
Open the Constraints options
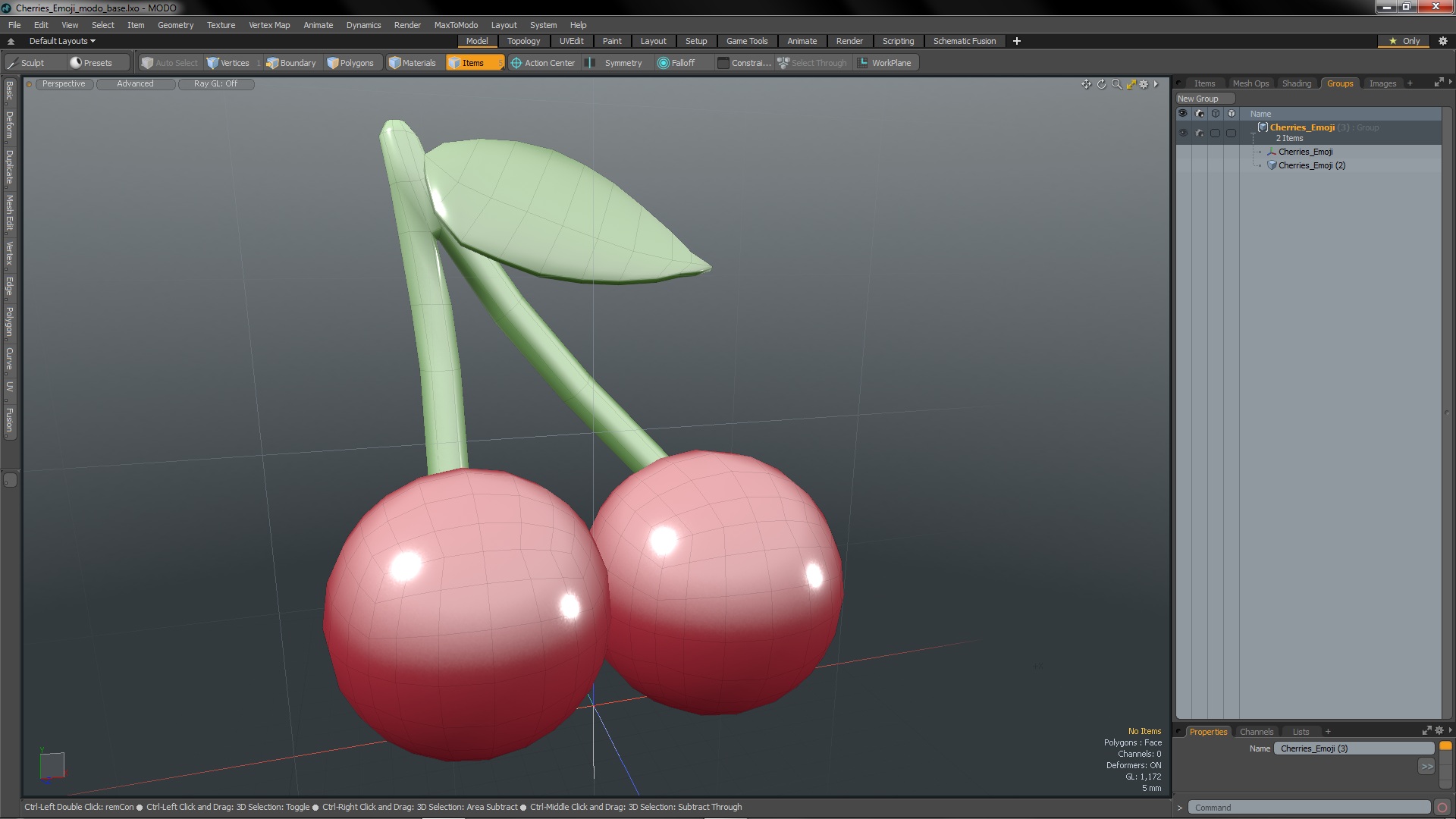[744, 63]
